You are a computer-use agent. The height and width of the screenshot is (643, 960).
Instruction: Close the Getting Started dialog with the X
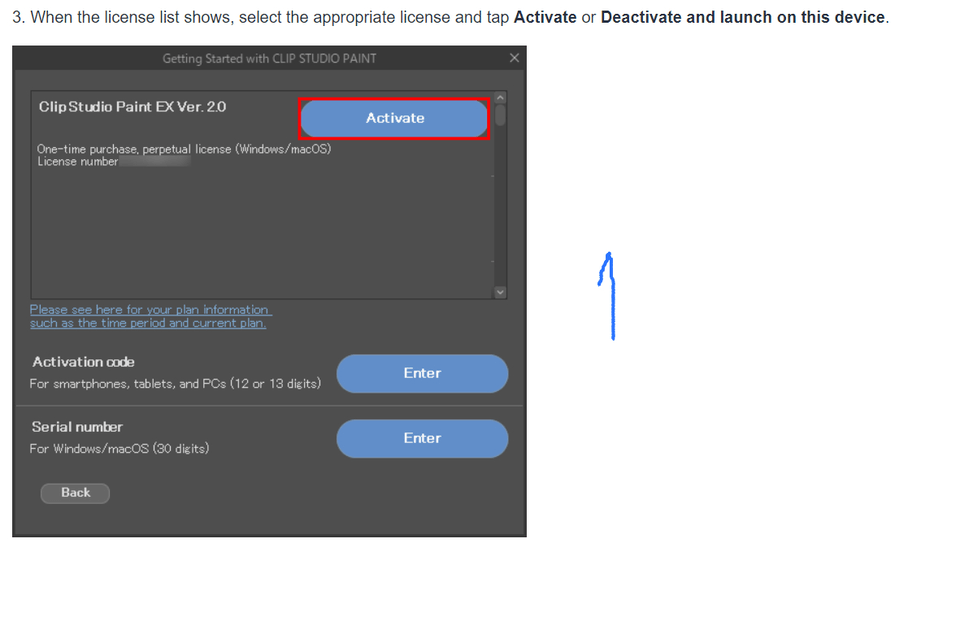(514, 58)
